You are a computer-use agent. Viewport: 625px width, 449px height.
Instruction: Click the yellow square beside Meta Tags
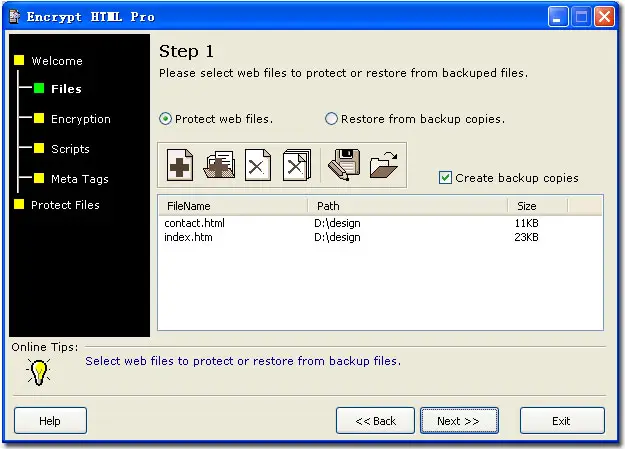click(39, 178)
